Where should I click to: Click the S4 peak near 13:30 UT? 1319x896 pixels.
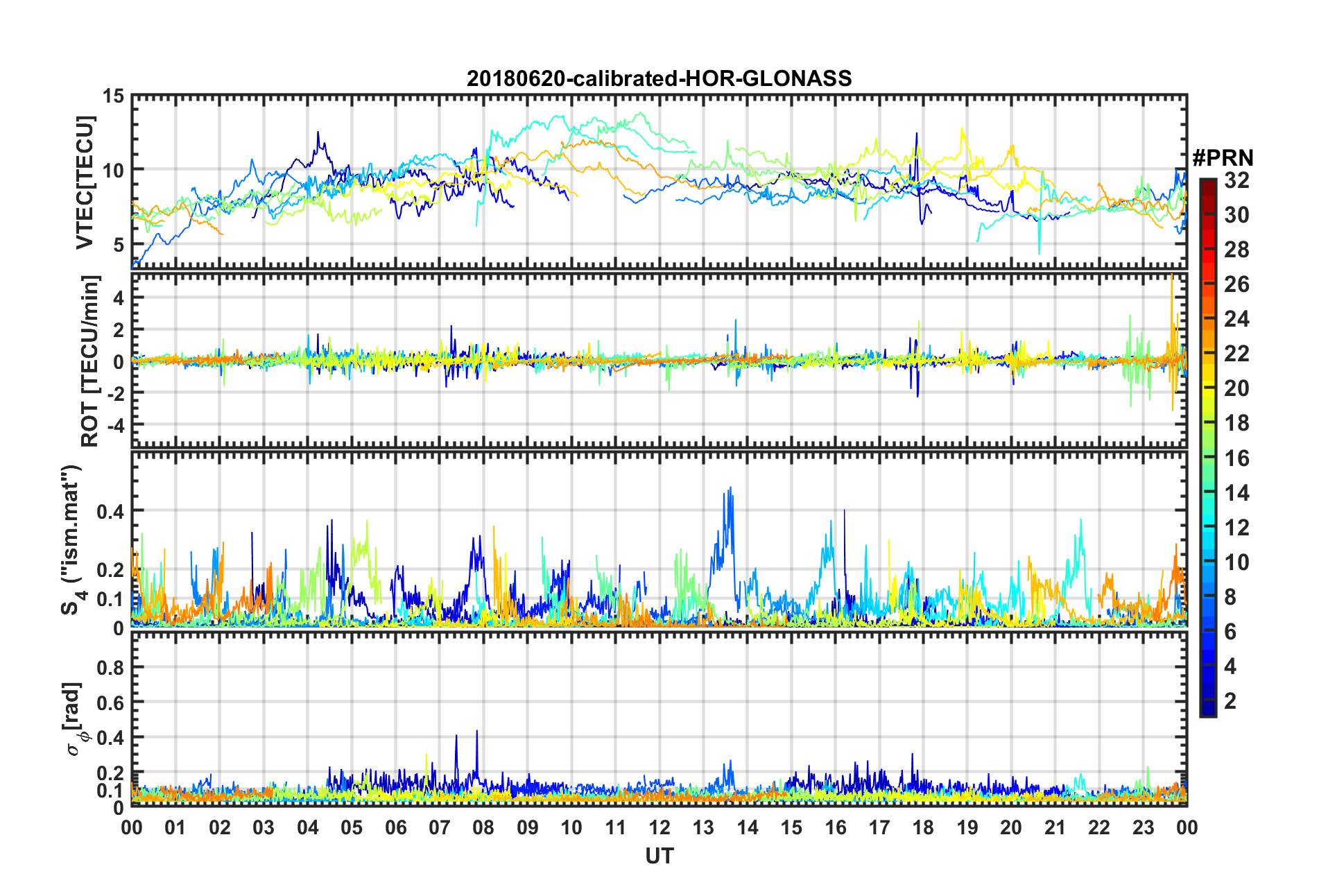tap(729, 490)
